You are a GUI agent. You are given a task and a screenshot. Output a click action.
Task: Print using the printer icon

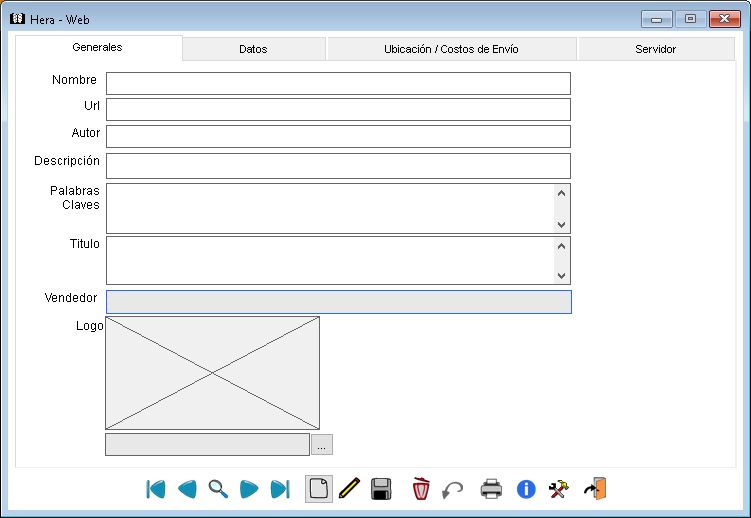491,489
